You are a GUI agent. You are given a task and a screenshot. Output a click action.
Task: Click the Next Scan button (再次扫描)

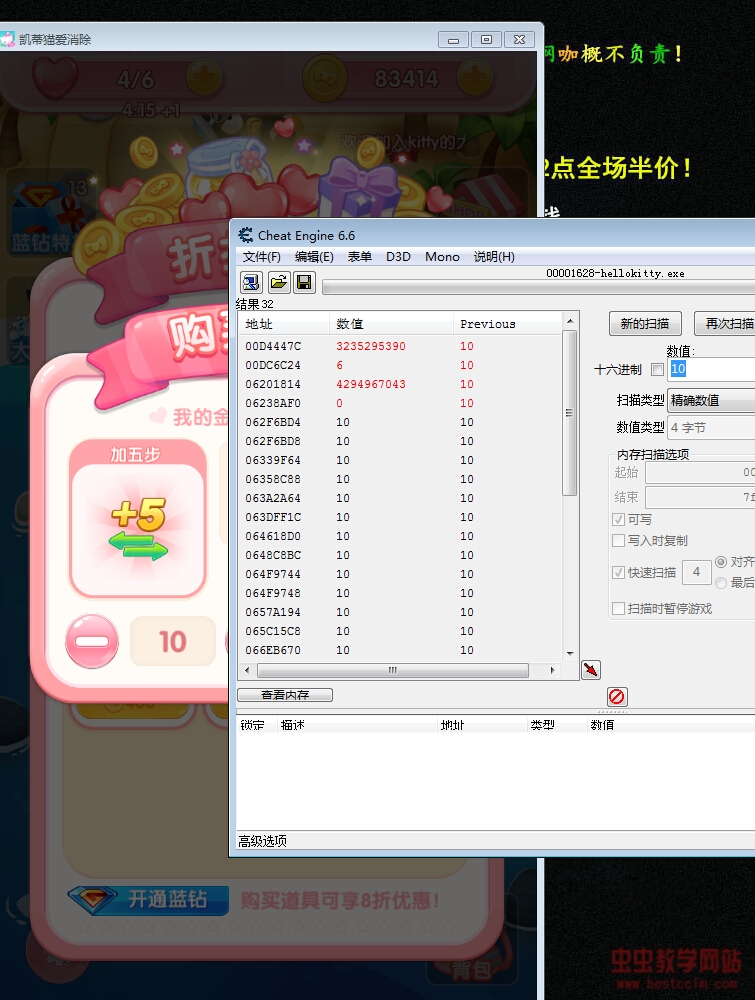point(725,323)
